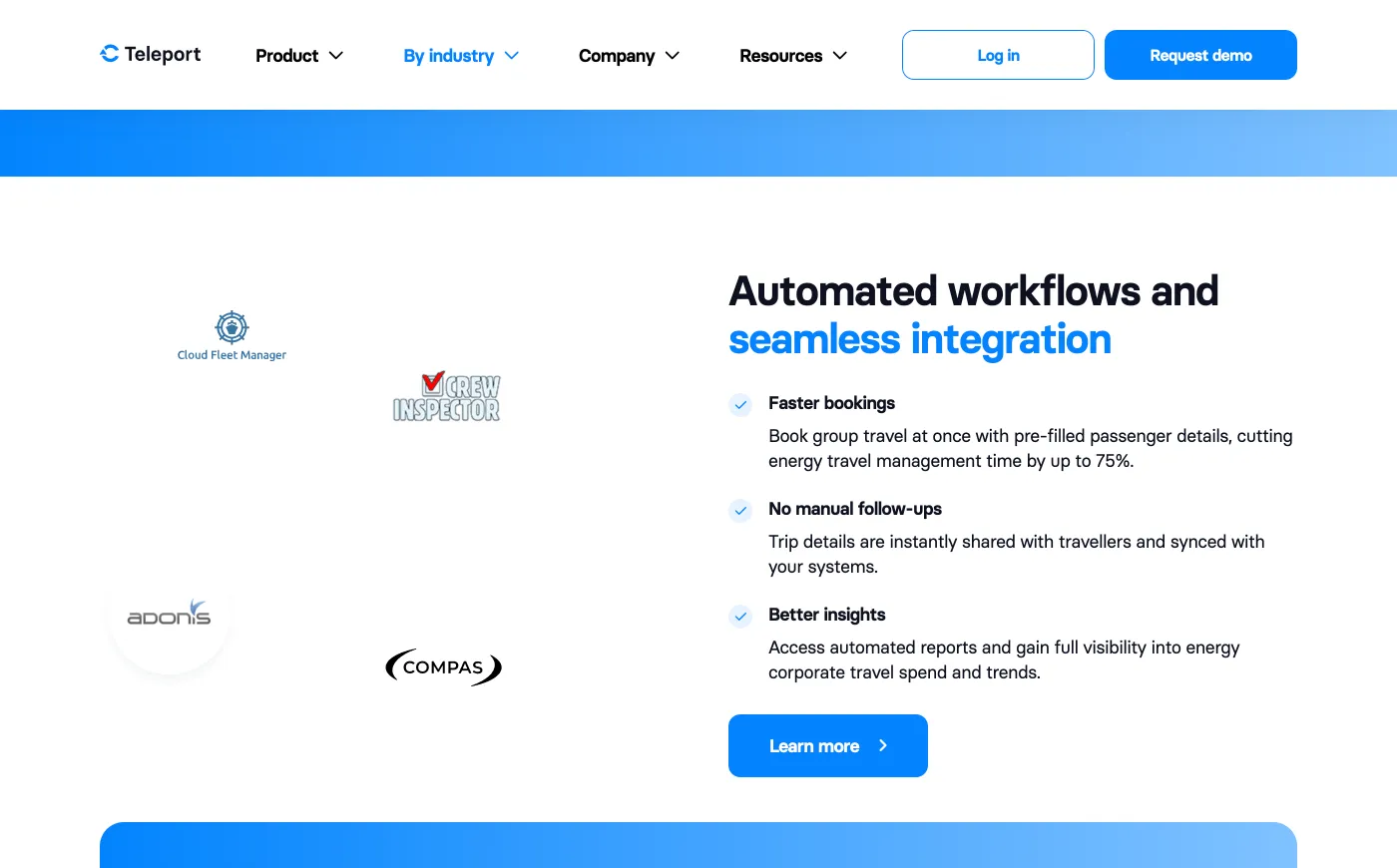Expand the Company chevron arrow

tap(673, 56)
